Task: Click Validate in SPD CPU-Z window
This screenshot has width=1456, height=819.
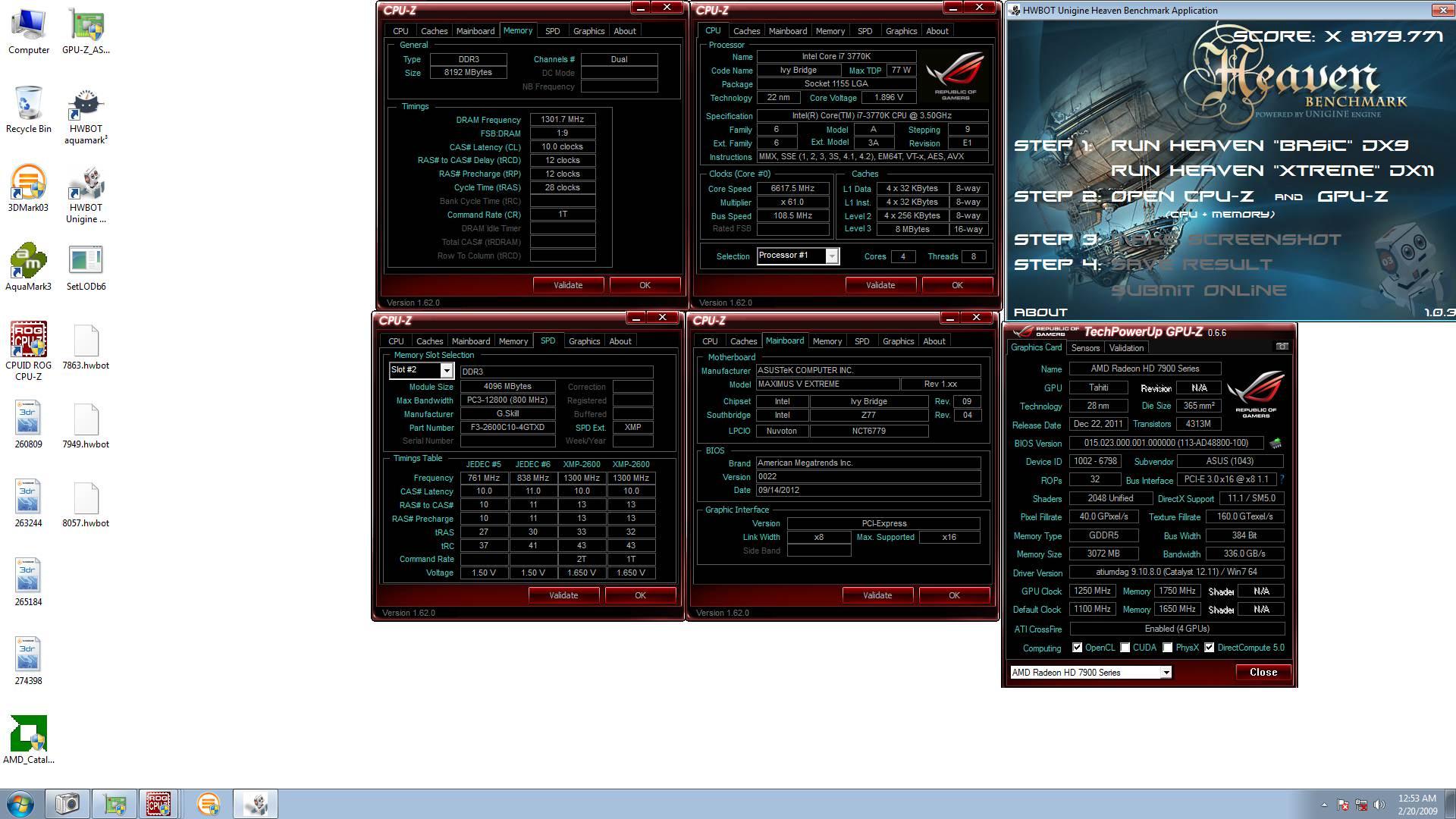Action: (563, 595)
